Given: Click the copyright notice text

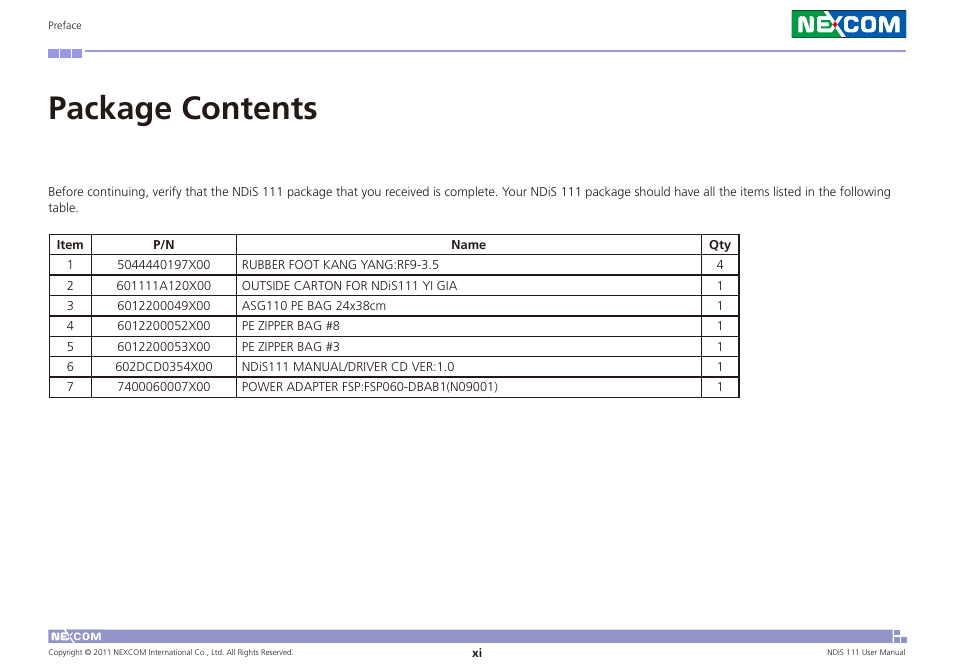Looking at the screenshot, I should pos(171,652).
